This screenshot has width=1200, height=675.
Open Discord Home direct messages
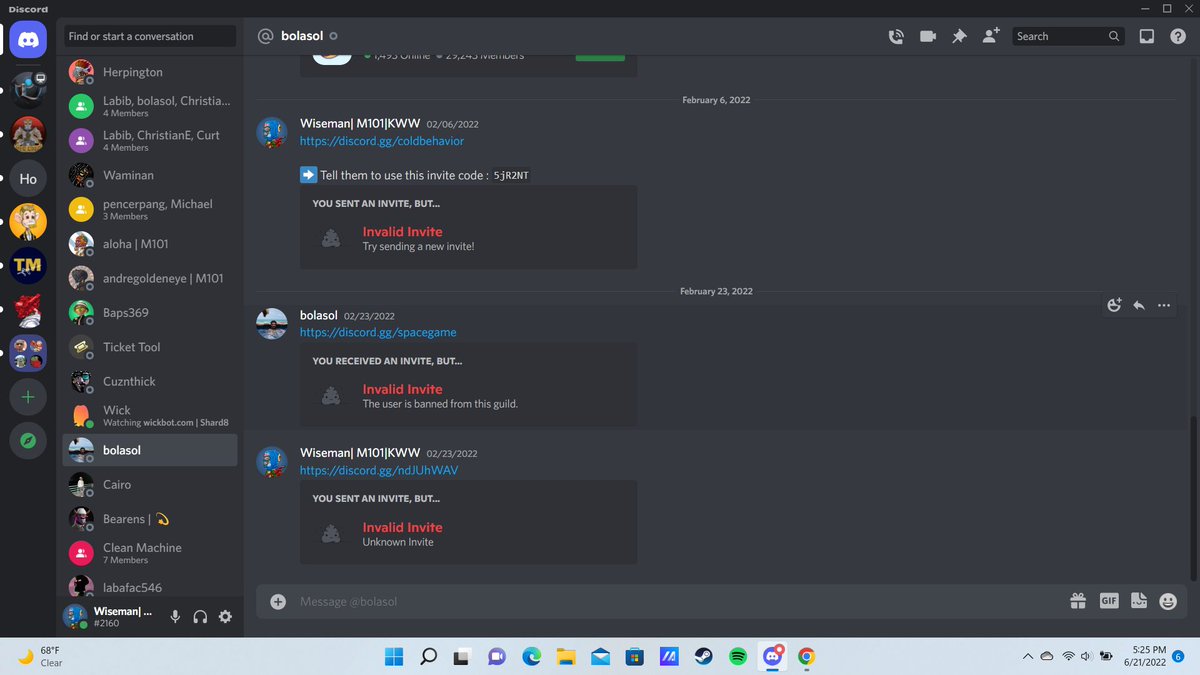[28, 39]
